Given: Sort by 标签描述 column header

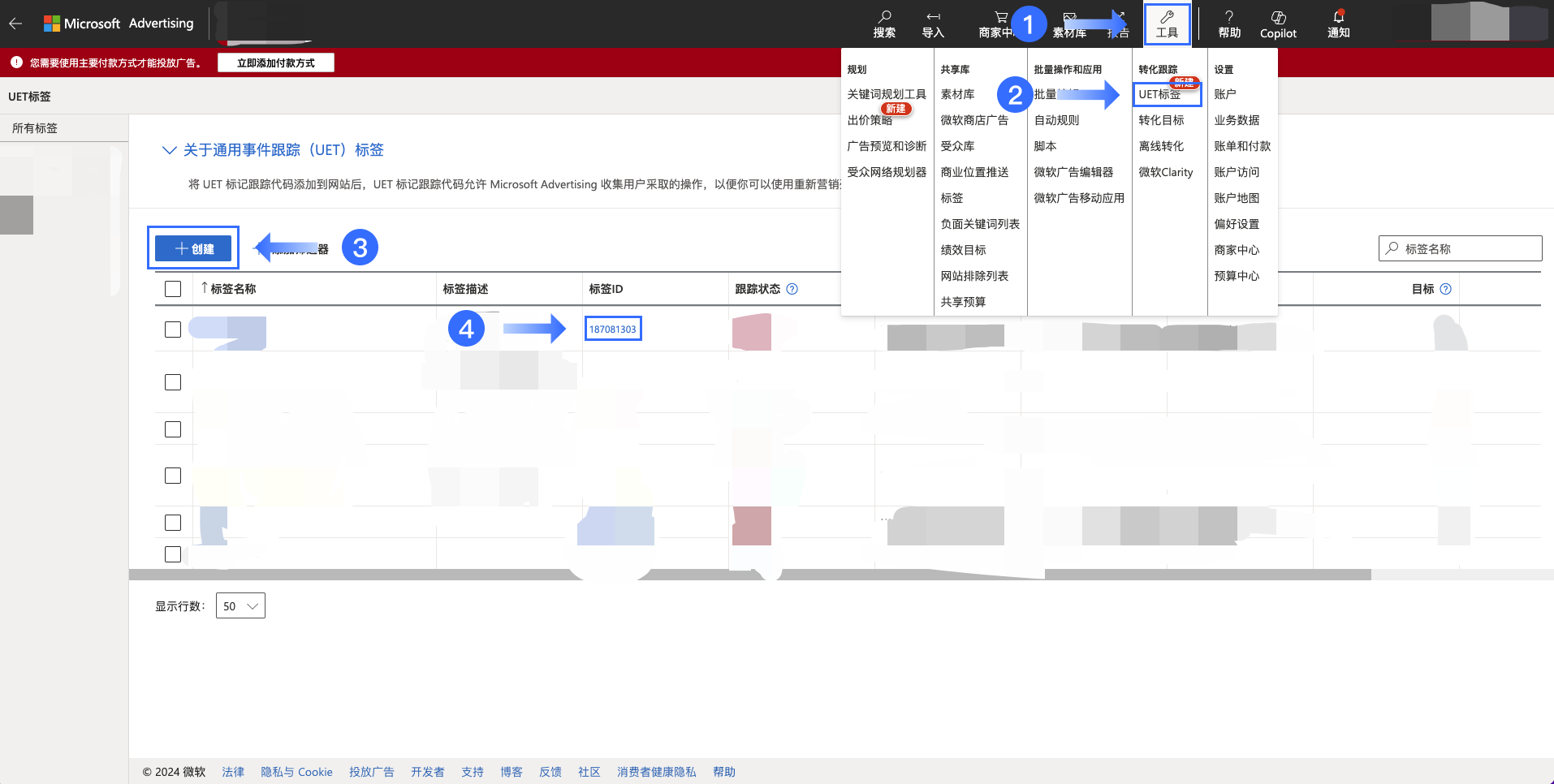Looking at the screenshot, I should [465, 289].
